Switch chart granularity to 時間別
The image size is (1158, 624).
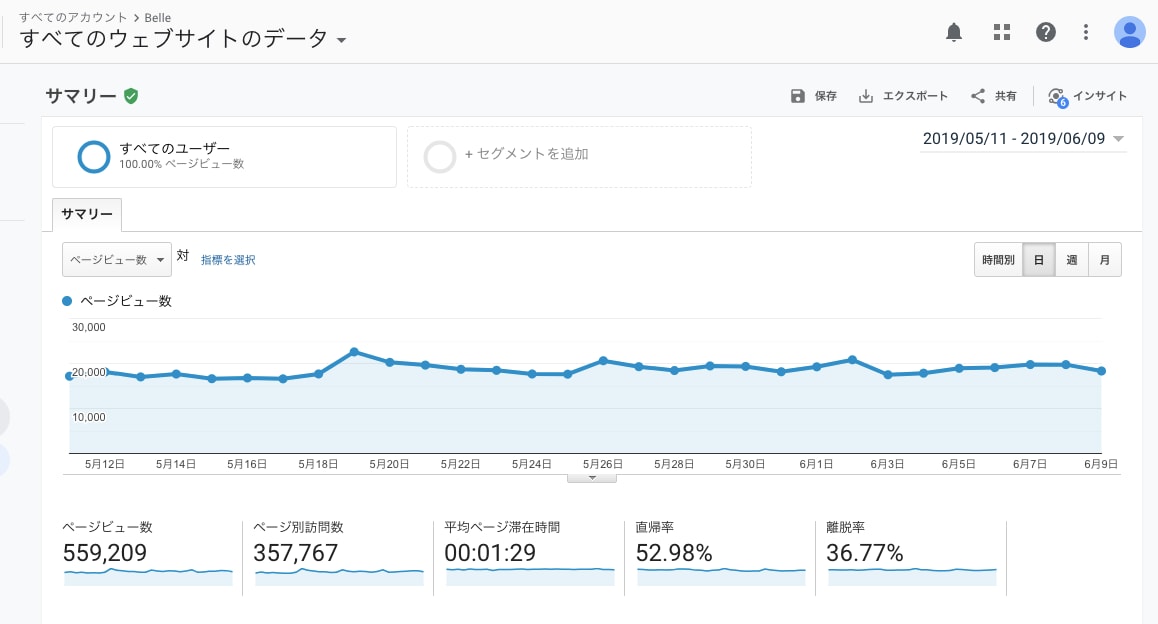tap(998, 260)
